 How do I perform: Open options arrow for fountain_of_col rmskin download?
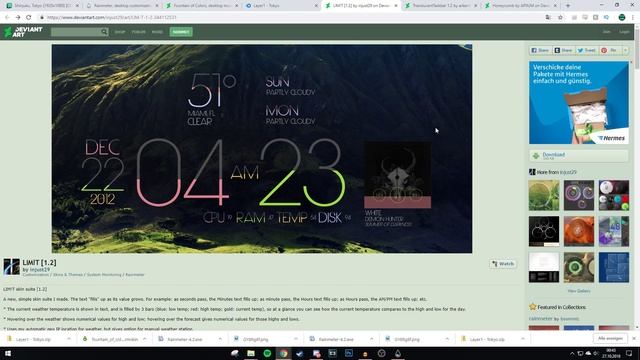(x=144, y=339)
